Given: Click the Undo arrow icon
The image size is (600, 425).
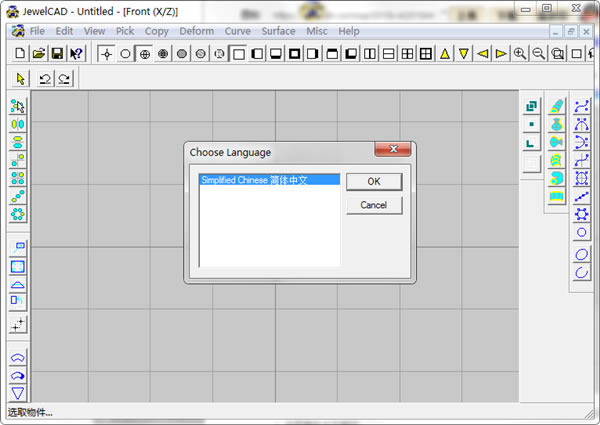Looking at the screenshot, I should point(45,78).
